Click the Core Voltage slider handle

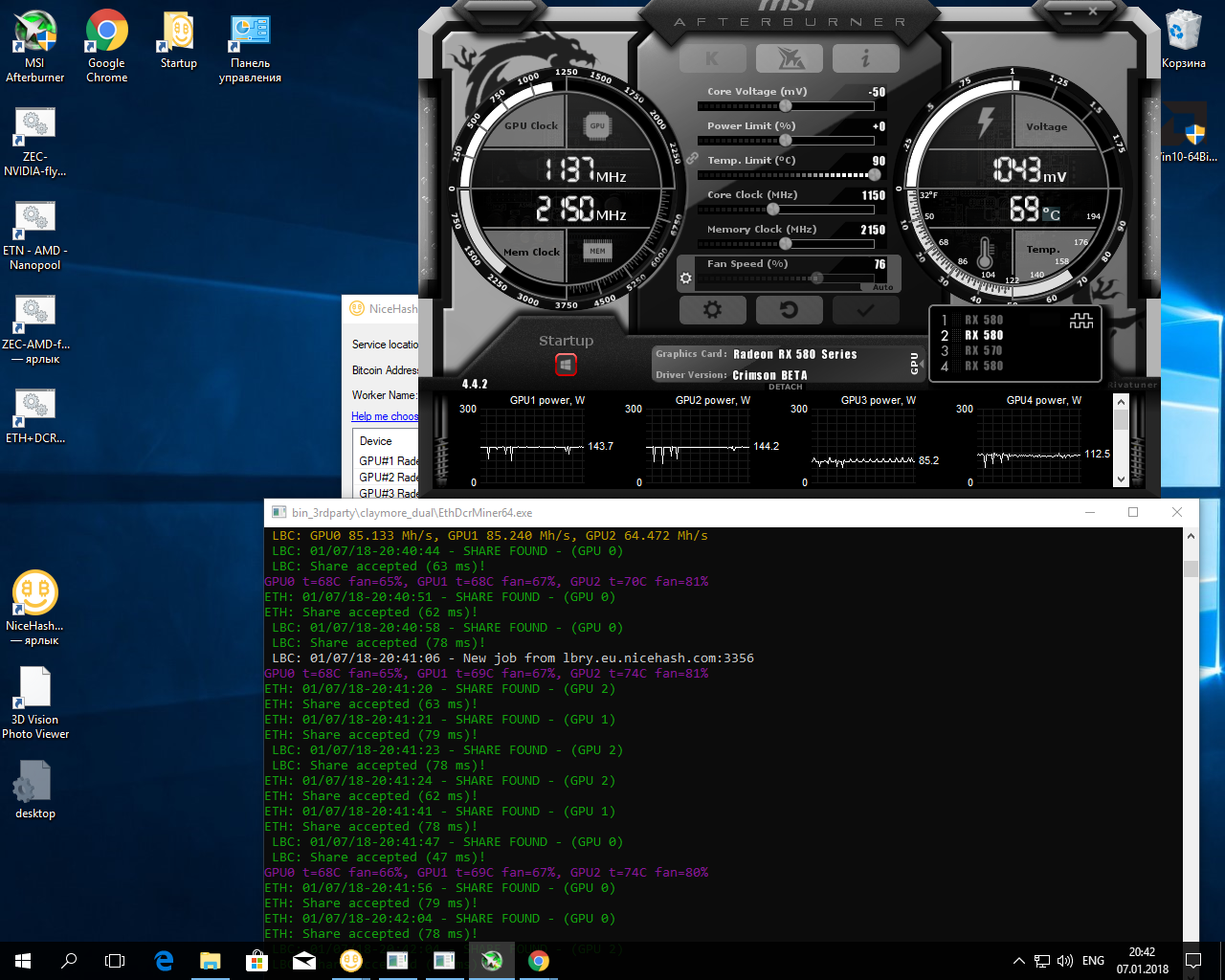pyautogui.click(x=786, y=105)
